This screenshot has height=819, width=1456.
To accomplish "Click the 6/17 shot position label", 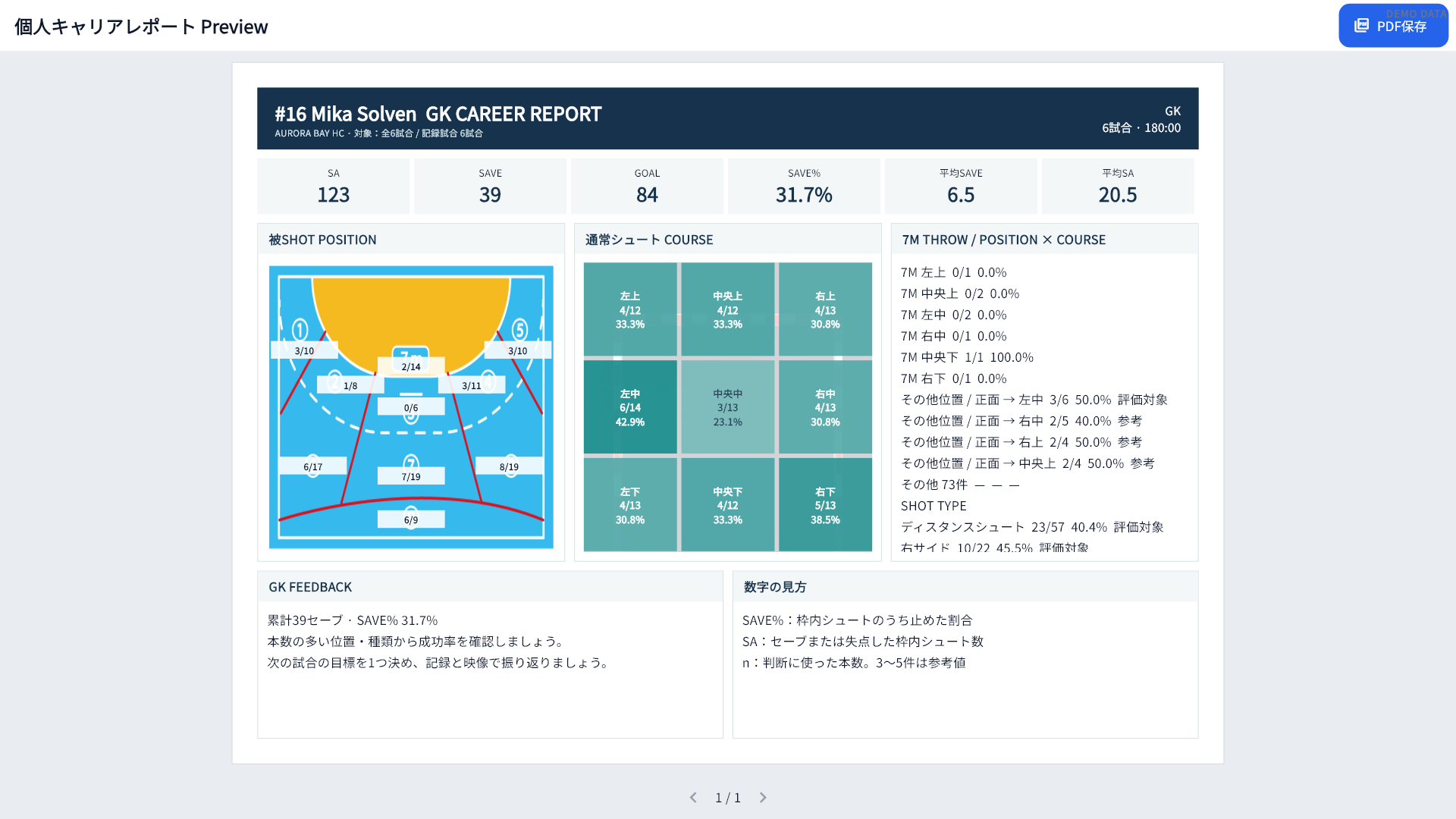I will (x=312, y=466).
